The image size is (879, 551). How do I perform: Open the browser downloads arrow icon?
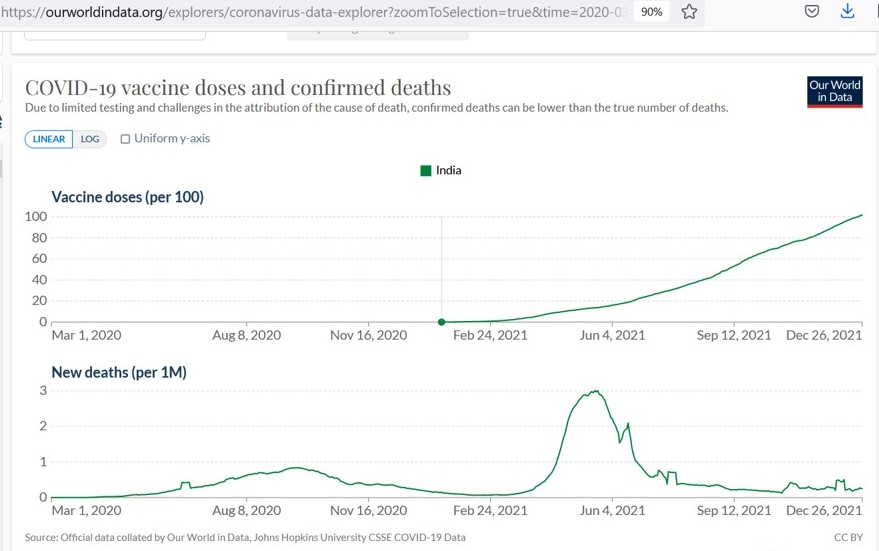pyautogui.click(x=848, y=12)
